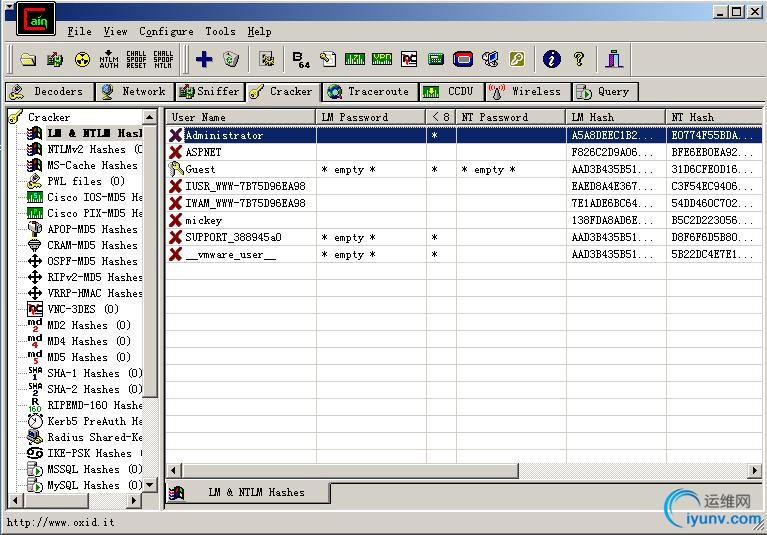This screenshot has height=535, width=767.
Task: Select MD5 Hashes in the tree
Action: click(89, 357)
